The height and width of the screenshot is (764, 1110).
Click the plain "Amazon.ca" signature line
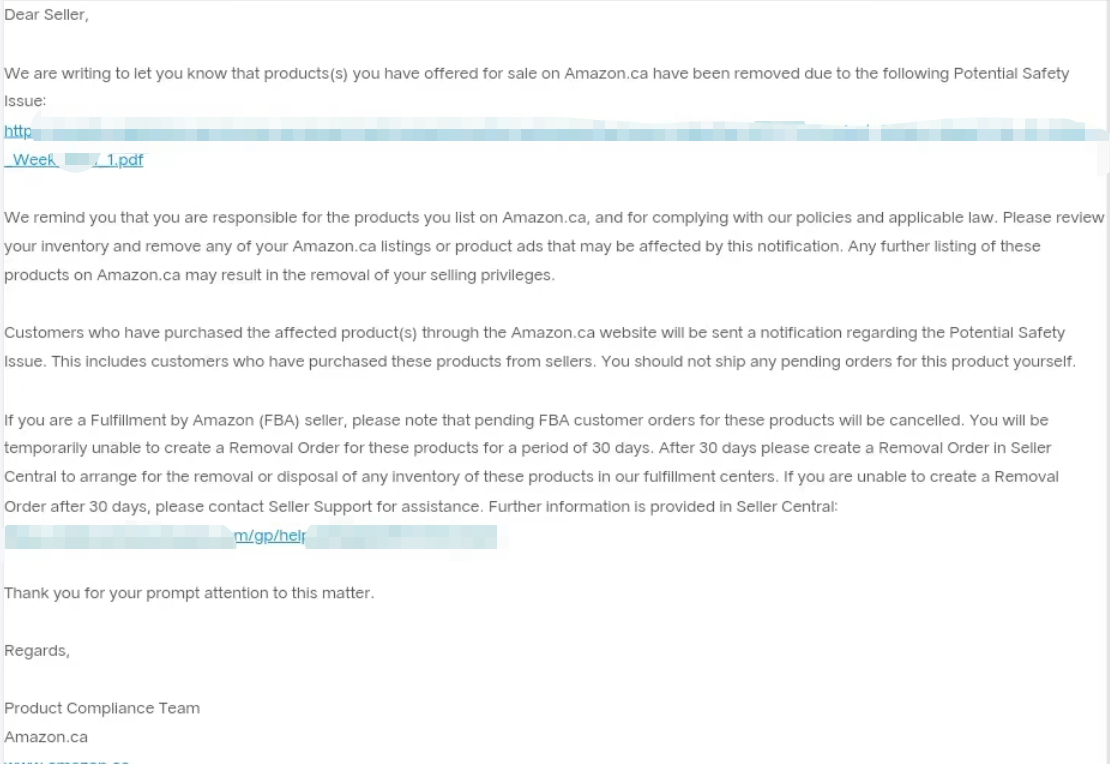46,737
